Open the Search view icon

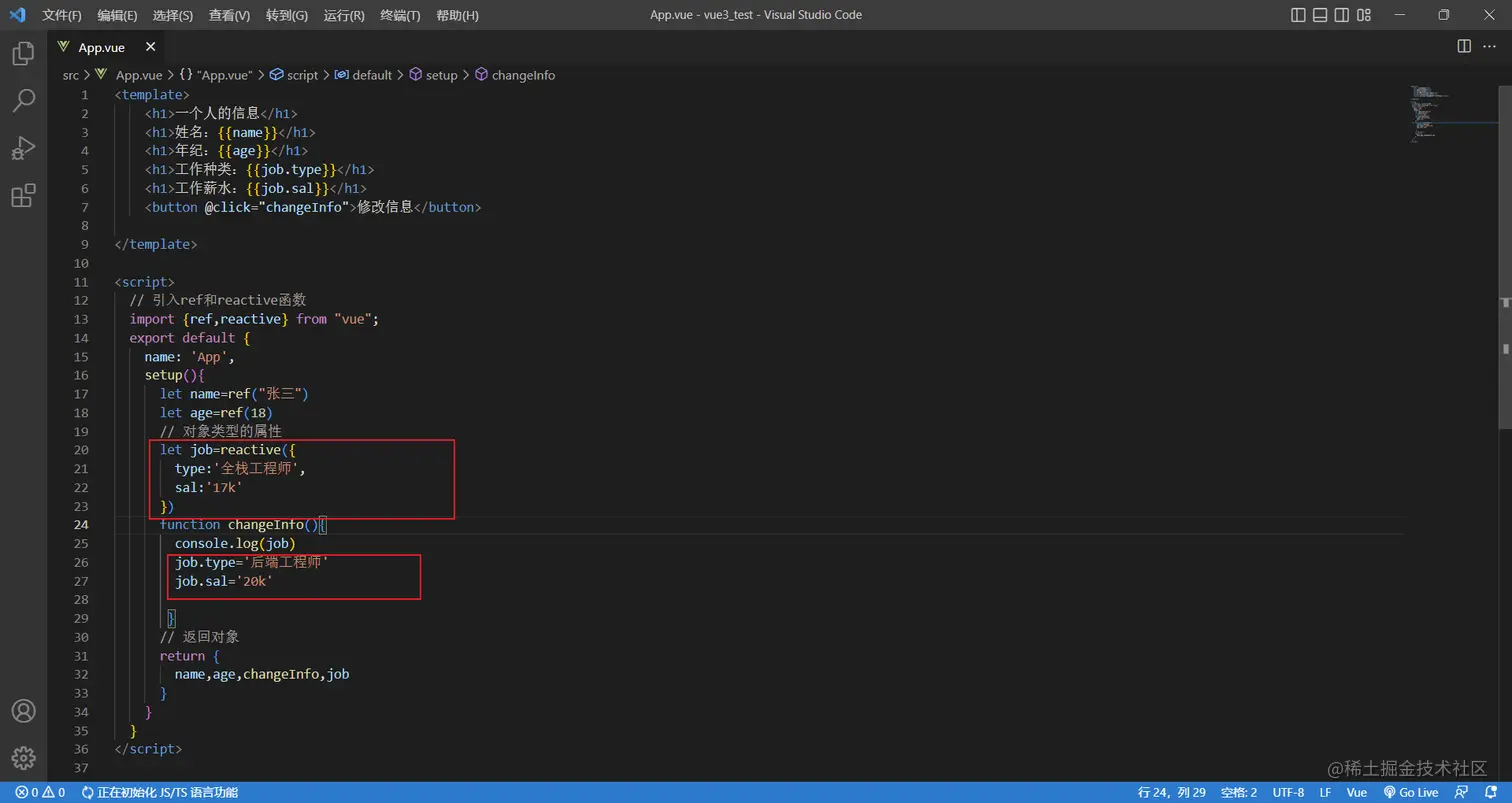pos(23,100)
